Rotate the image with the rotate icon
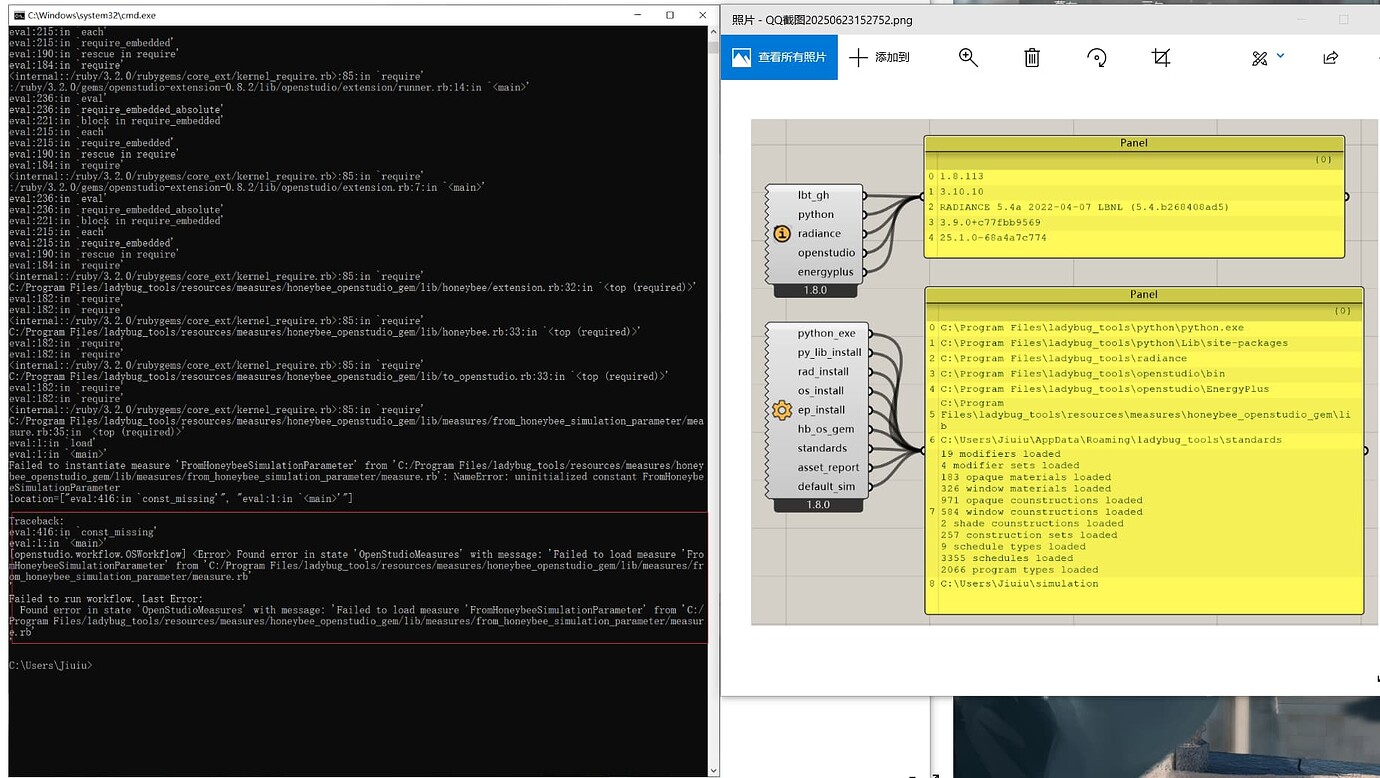This screenshot has height=778, width=1380. (1097, 58)
